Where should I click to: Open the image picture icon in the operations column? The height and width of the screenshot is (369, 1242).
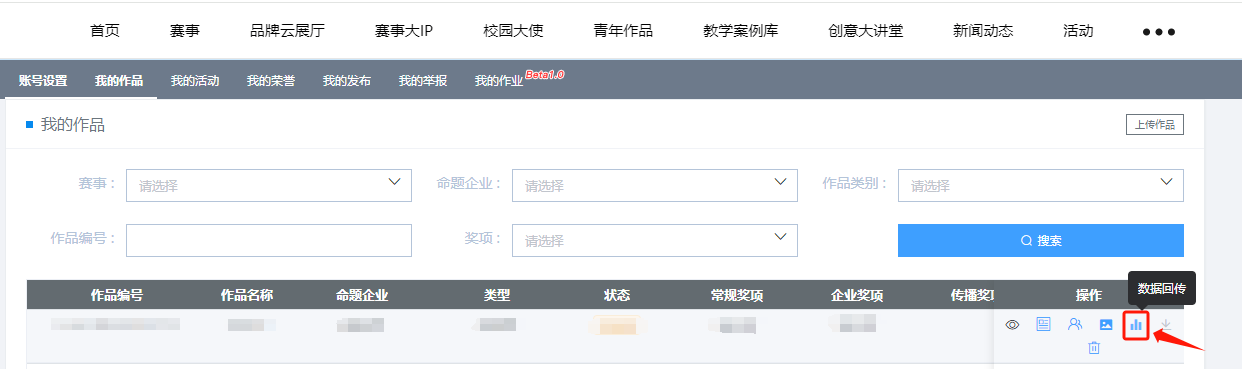click(1106, 324)
